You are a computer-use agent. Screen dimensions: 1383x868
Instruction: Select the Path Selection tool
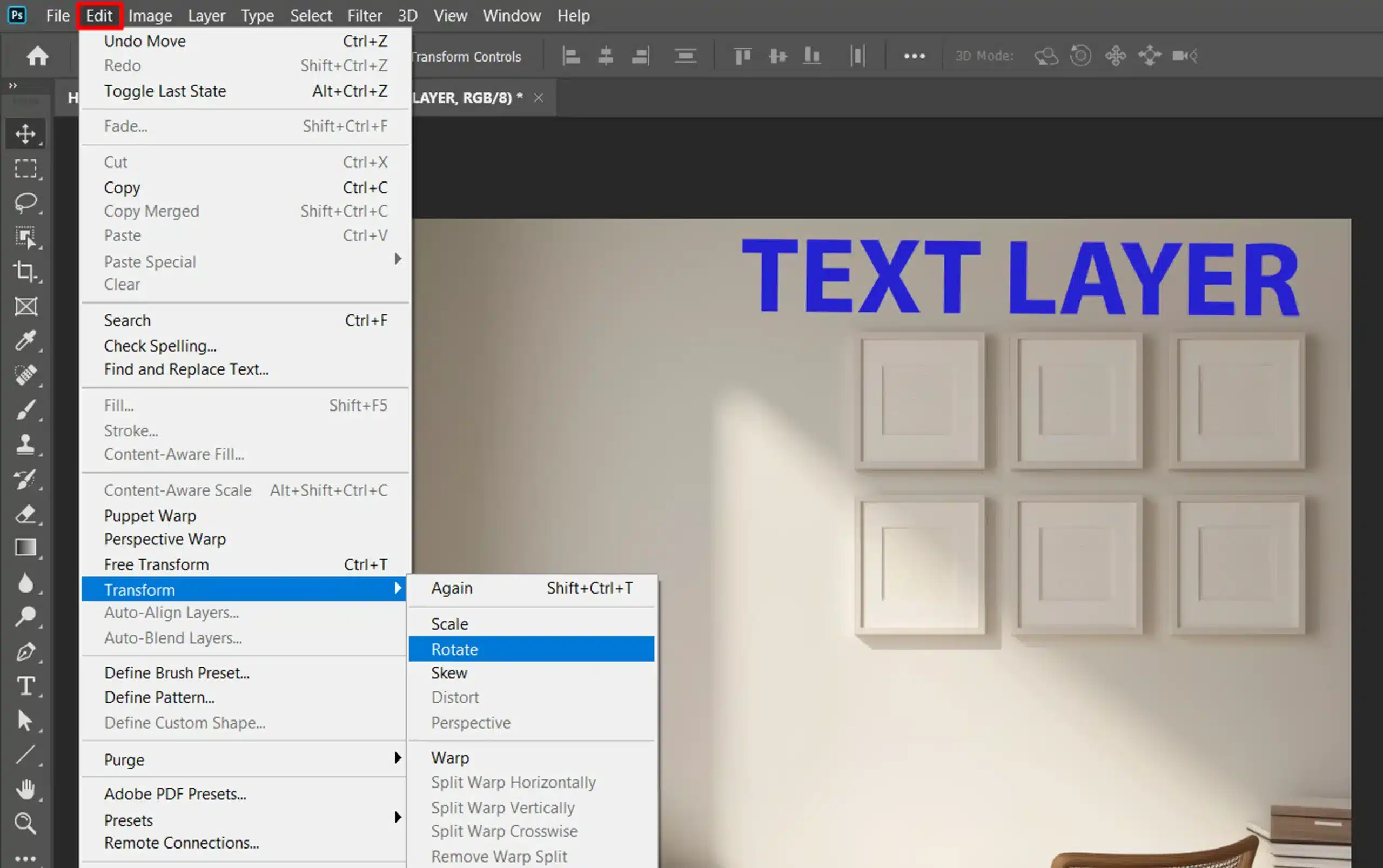[x=25, y=721]
